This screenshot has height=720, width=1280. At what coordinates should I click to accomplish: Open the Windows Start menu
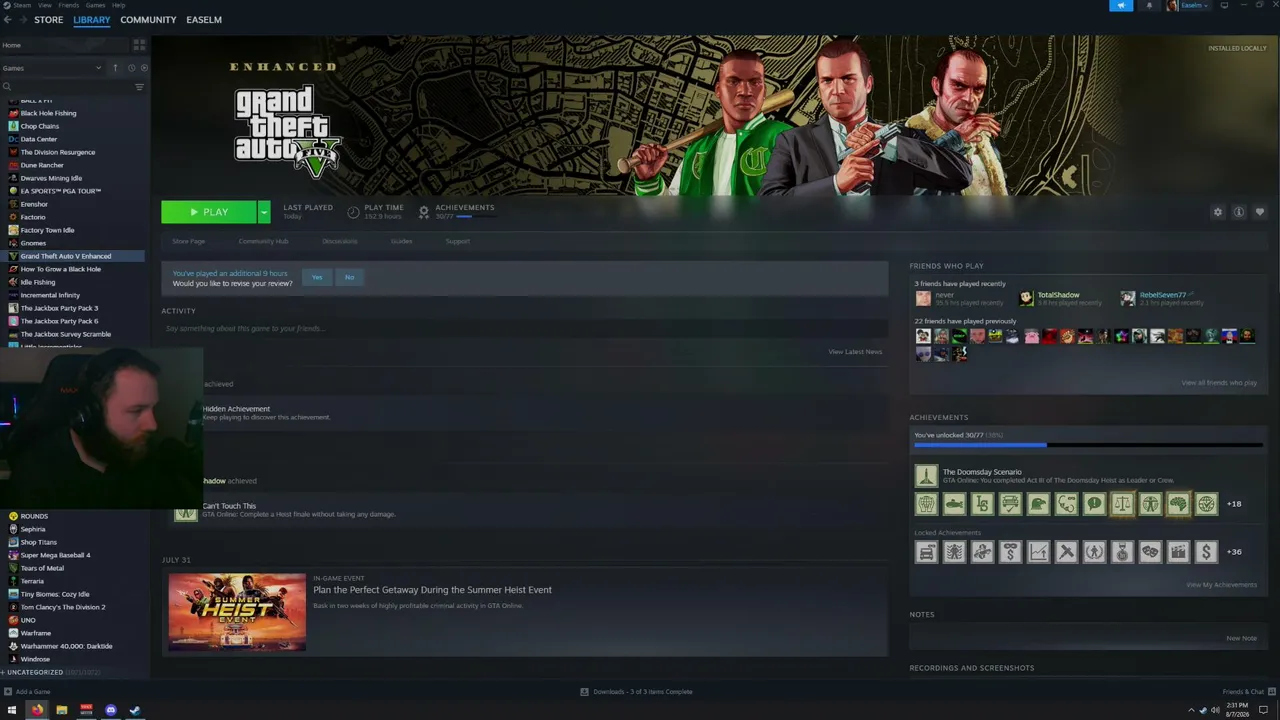point(12,710)
